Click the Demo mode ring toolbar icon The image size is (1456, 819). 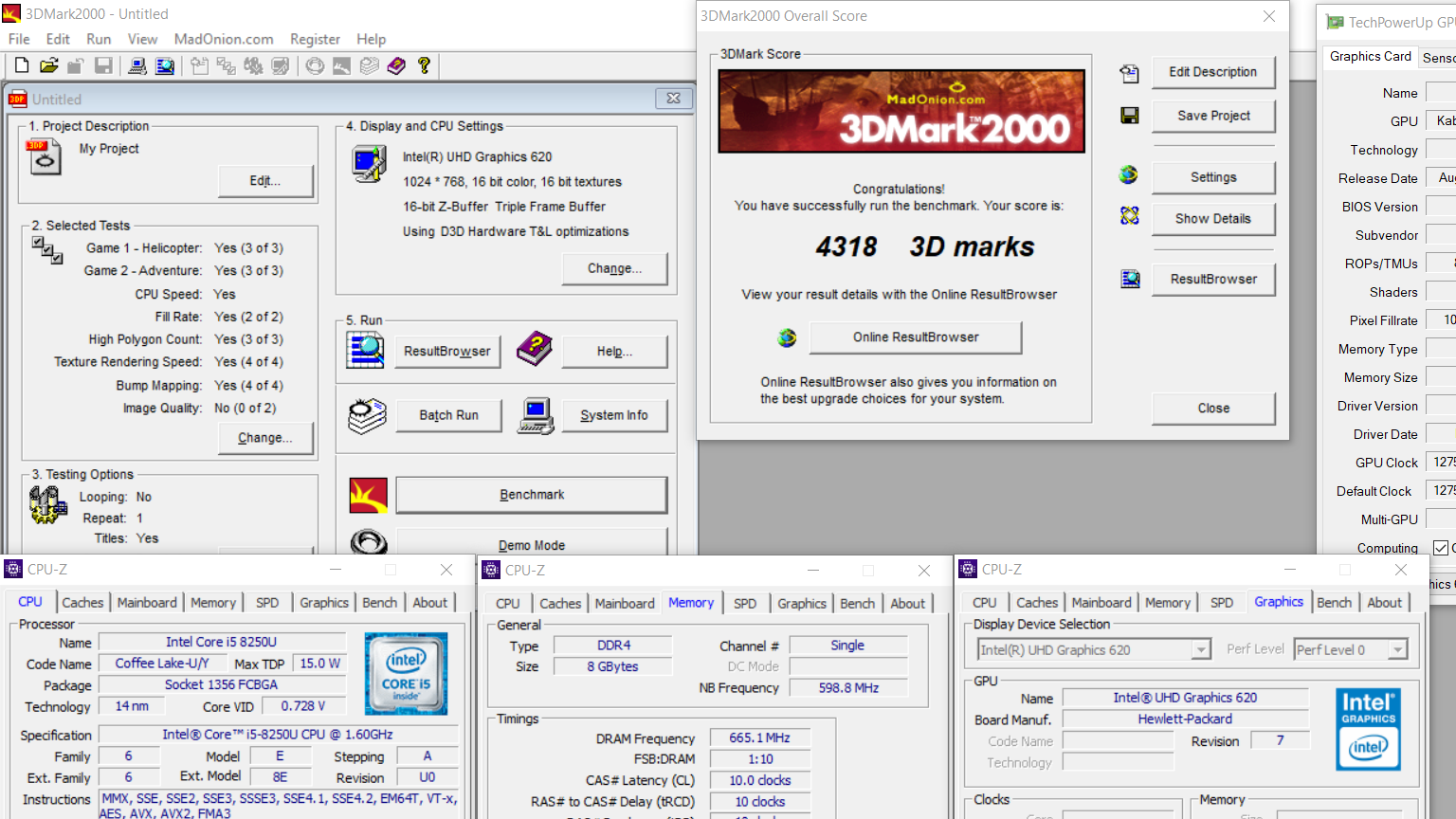click(315, 65)
